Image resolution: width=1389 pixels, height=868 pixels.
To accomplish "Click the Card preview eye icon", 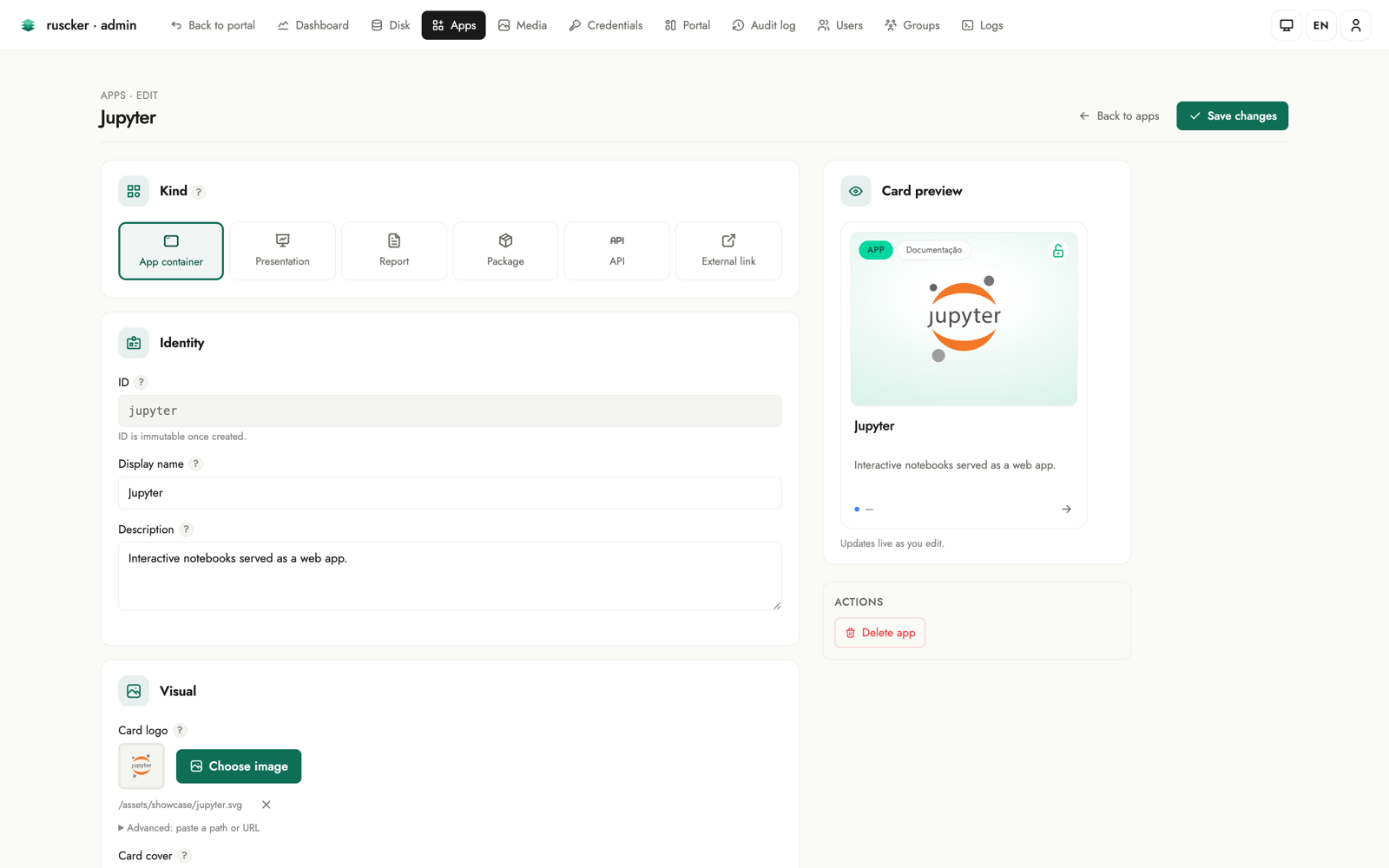I will point(856,191).
